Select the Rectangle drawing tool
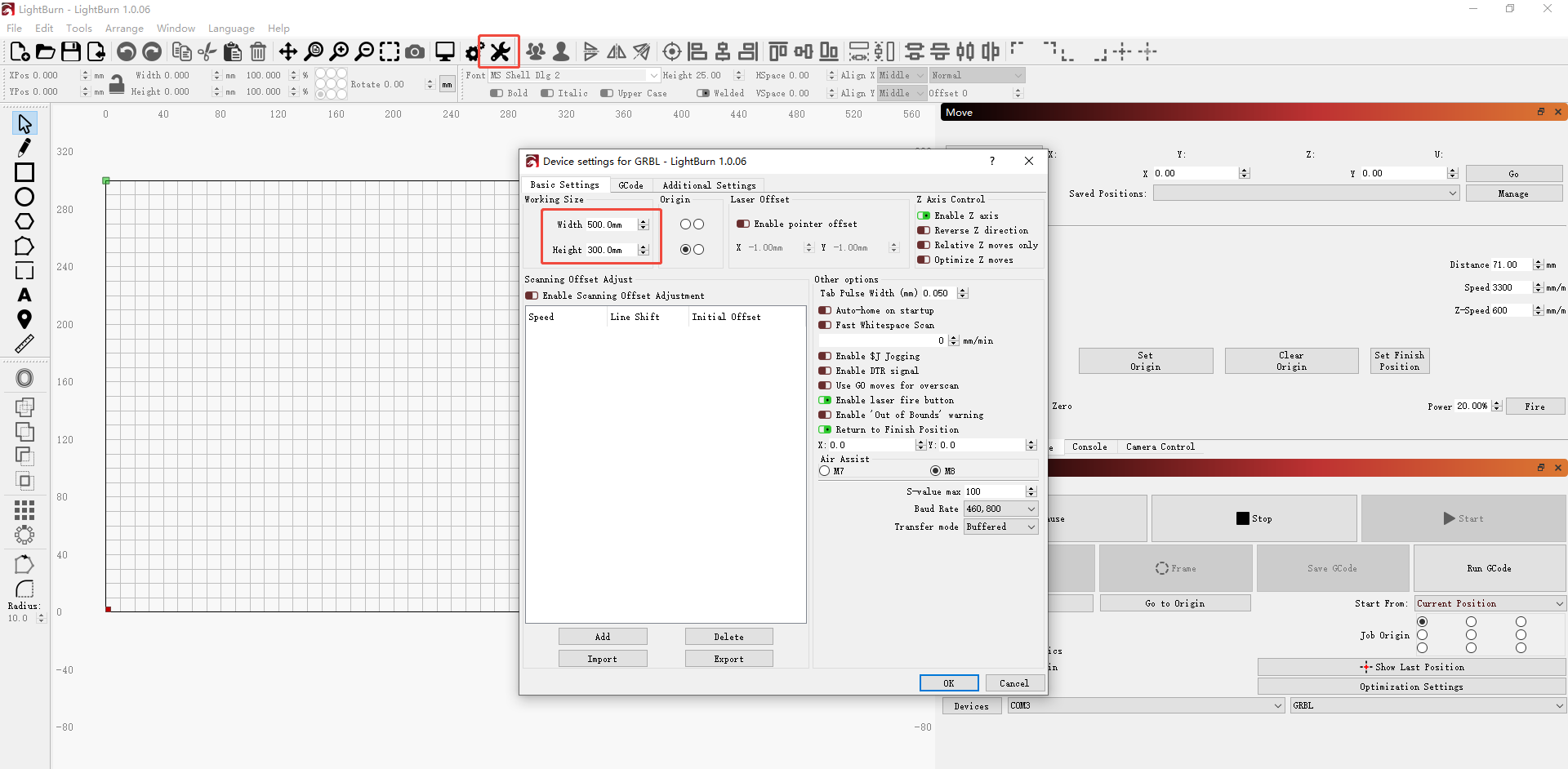This screenshot has height=769, width=1568. pos(24,172)
